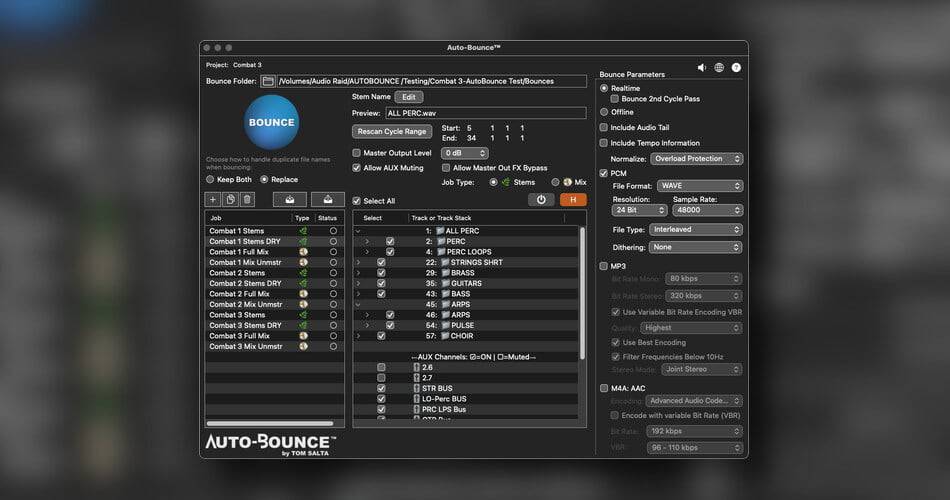Open the File Format WAVE dropdown
The width and height of the screenshot is (950, 500).
coord(700,186)
